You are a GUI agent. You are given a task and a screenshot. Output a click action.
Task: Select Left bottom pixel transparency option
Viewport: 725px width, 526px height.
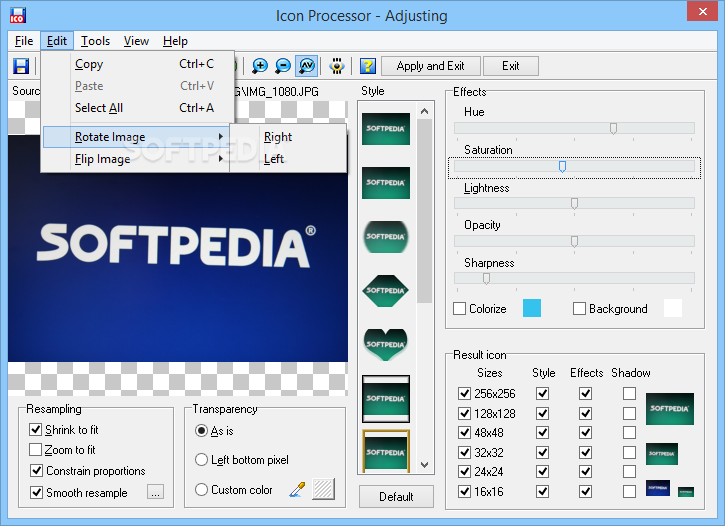(201, 459)
